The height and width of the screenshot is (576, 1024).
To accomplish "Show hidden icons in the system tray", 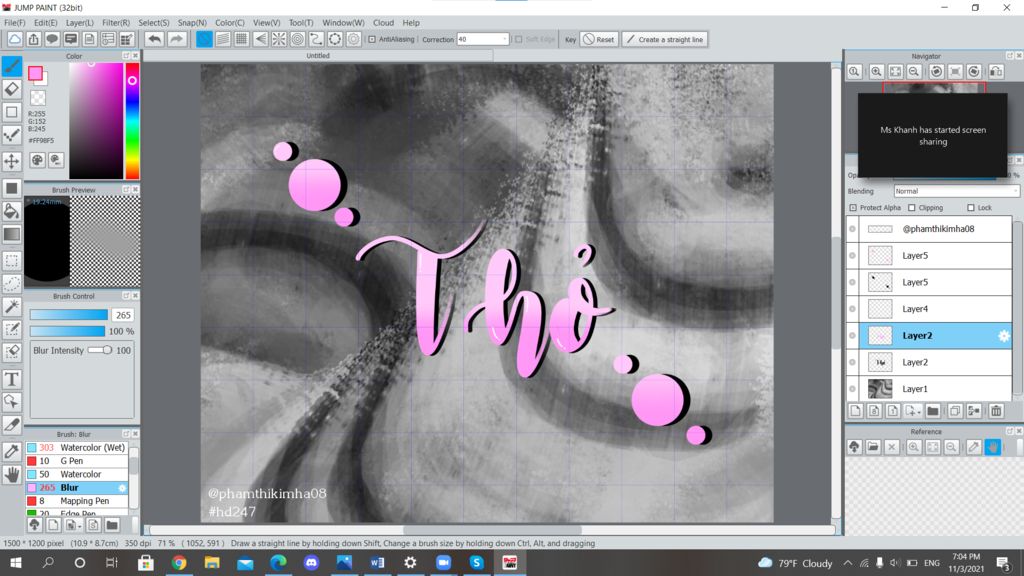I will coord(848,562).
